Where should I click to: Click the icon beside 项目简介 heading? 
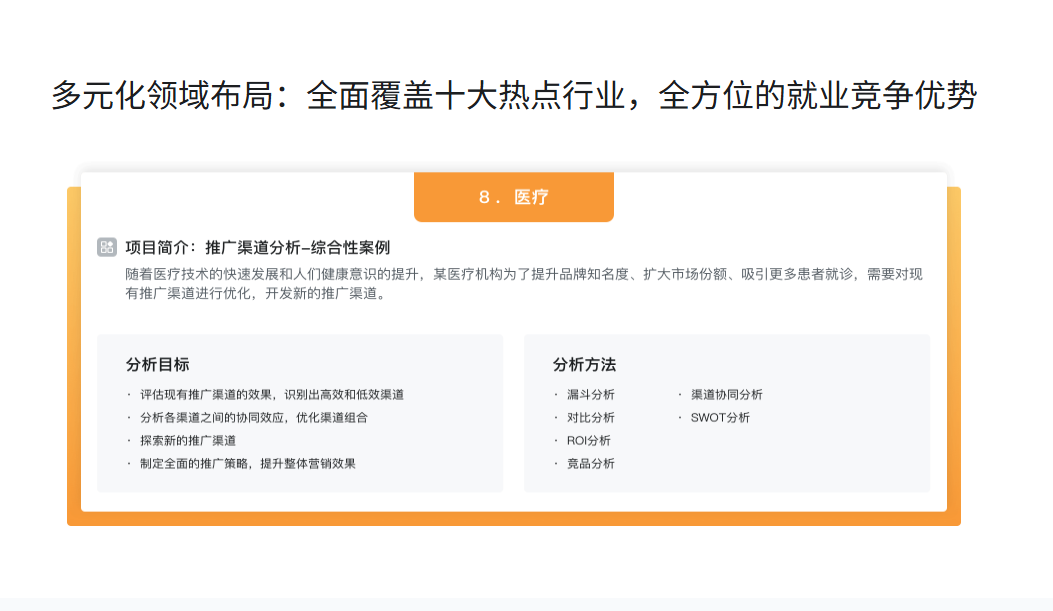pos(107,247)
